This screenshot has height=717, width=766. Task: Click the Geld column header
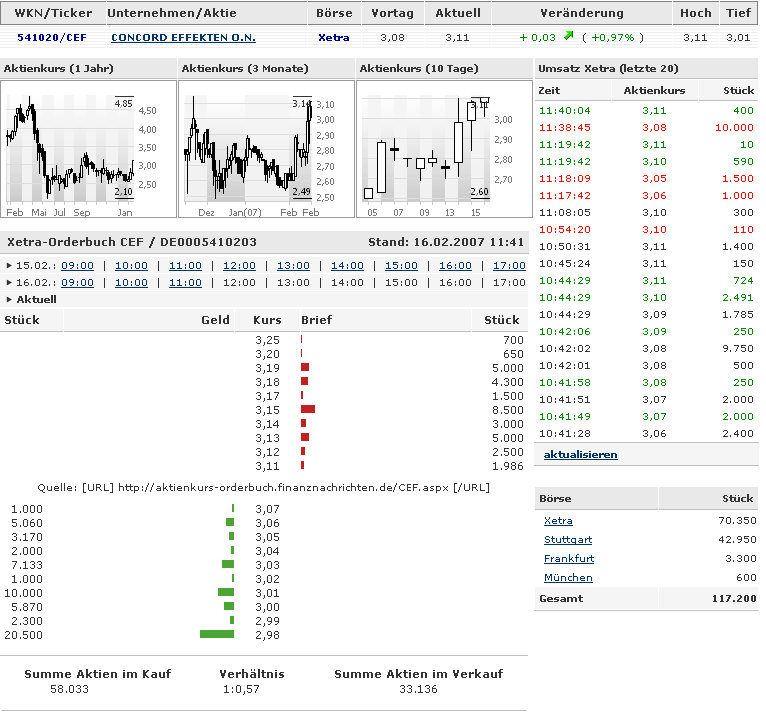(215, 320)
